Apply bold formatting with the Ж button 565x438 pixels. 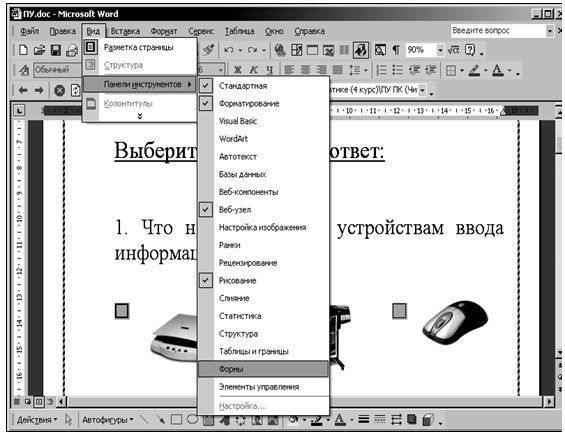click(237, 70)
